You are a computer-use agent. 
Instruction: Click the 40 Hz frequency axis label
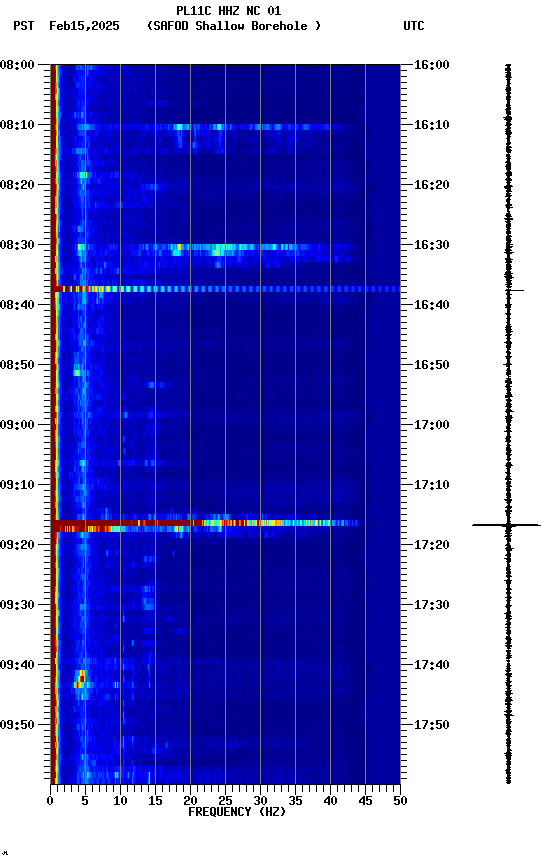tap(330, 801)
